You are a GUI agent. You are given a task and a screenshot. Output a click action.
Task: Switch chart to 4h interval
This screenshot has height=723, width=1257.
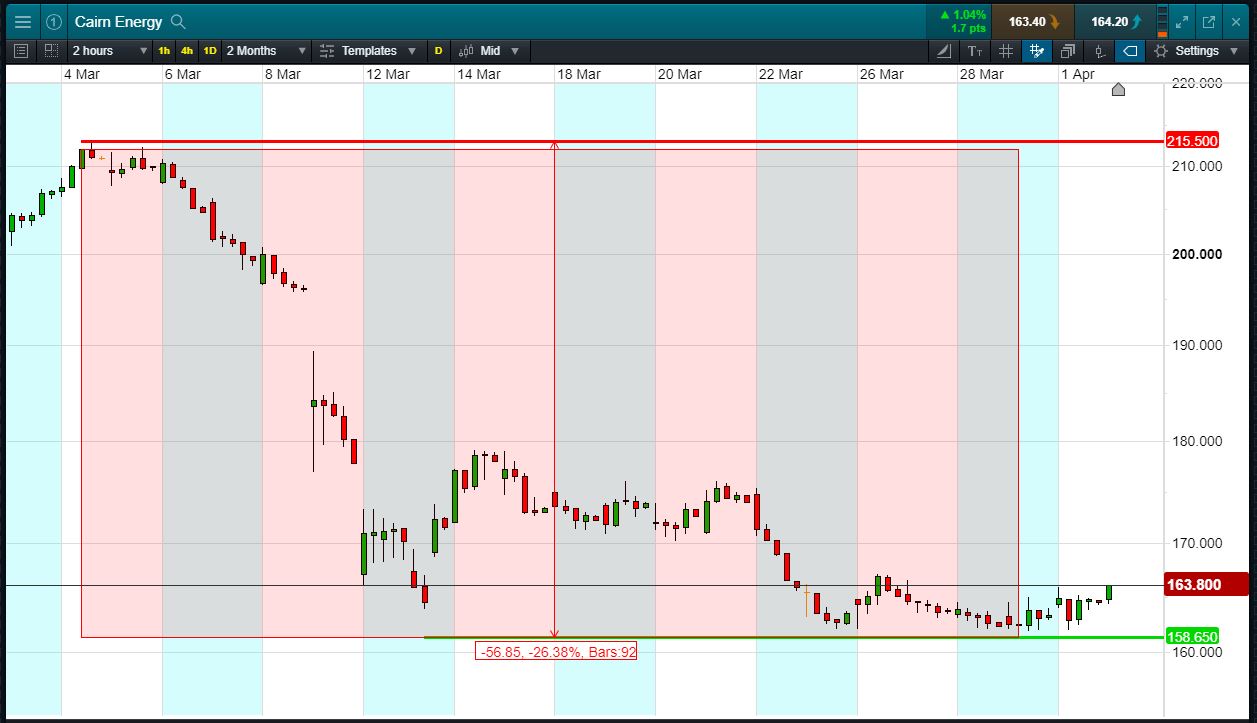(x=187, y=50)
